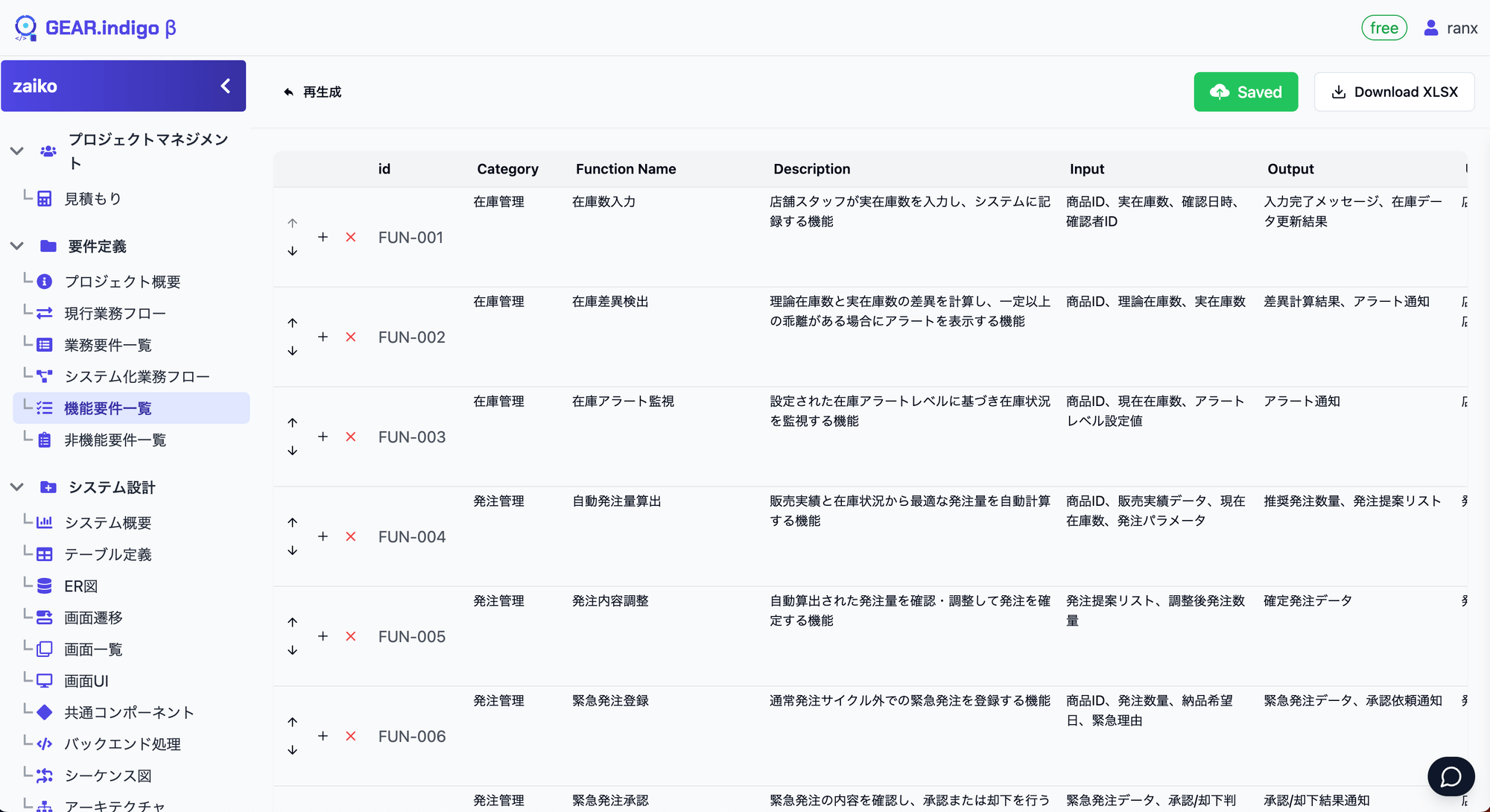Delete row FUN-006
This screenshot has width=1490, height=812.
(350, 736)
